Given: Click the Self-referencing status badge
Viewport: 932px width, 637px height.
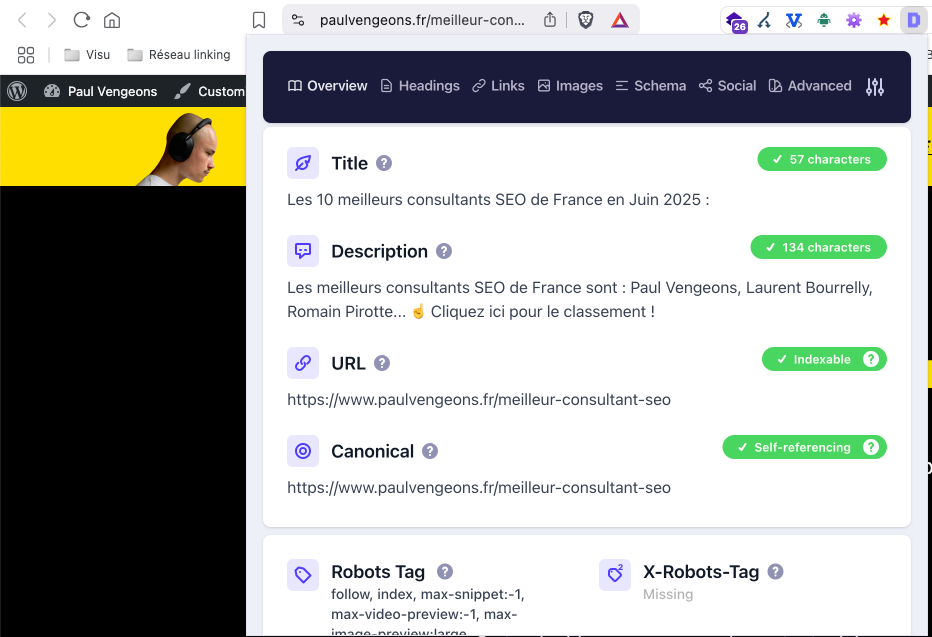Looking at the screenshot, I should tap(804, 447).
